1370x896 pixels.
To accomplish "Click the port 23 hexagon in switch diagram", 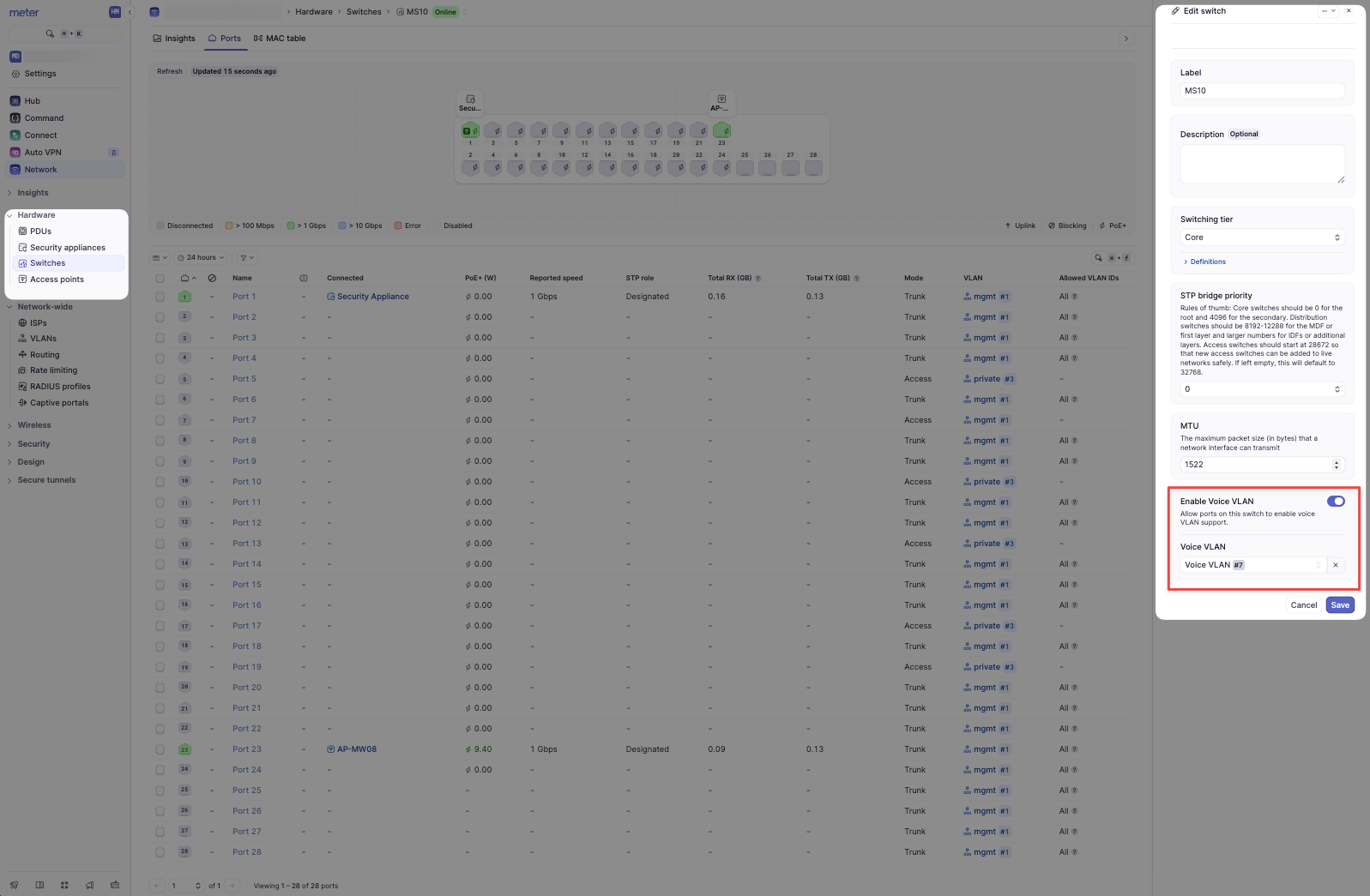I will coord(721,130).
